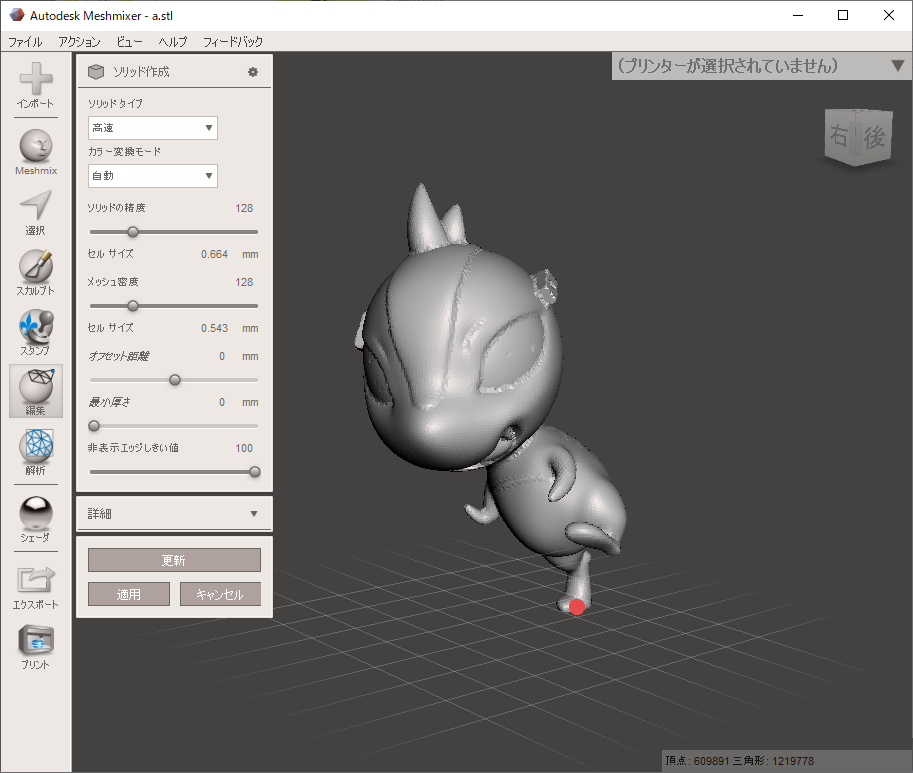This screenshot has height=773, width=913.
Task: Maximize the Meshmixer window
Action: [x=843, y=15]
